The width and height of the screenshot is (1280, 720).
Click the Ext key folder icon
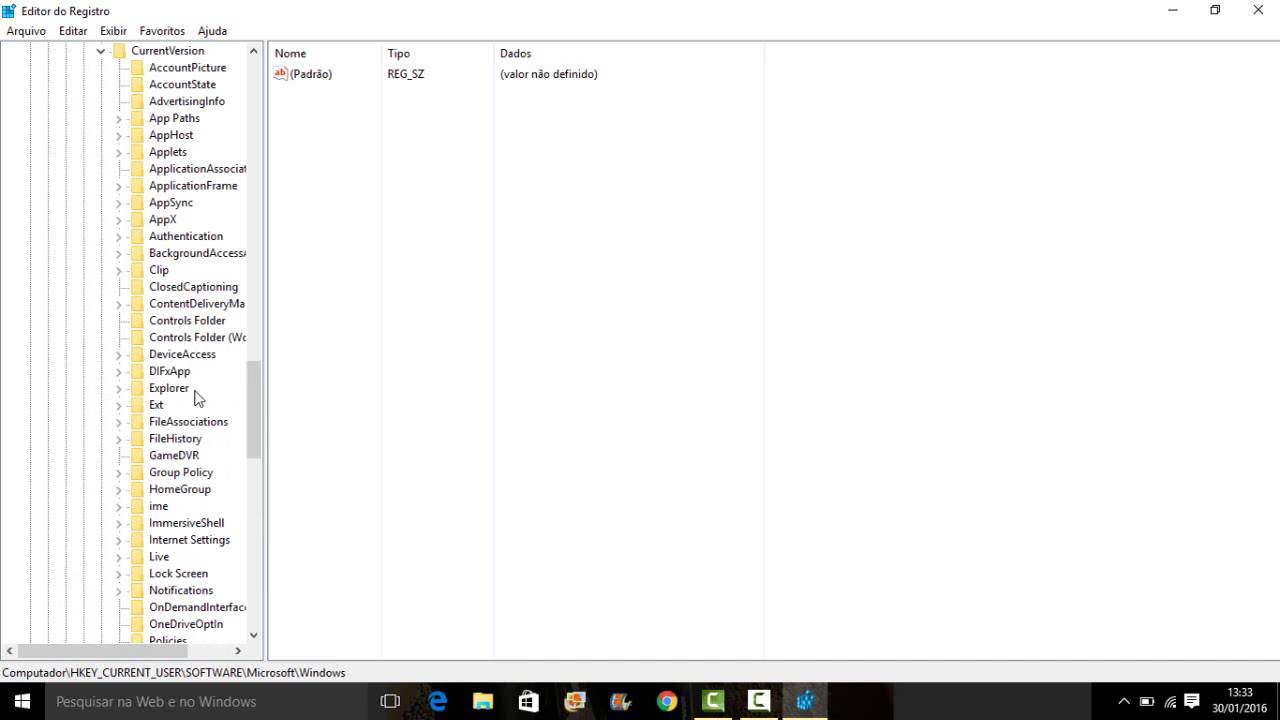click(x=137, y=405)
